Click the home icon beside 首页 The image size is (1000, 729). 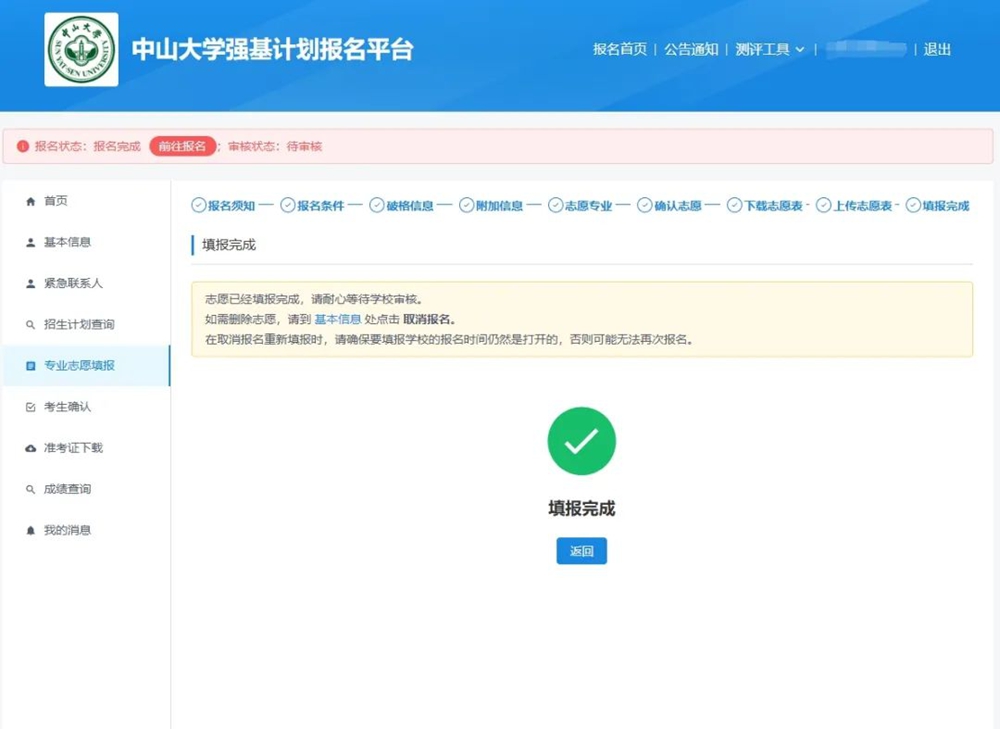click(30, 202)
